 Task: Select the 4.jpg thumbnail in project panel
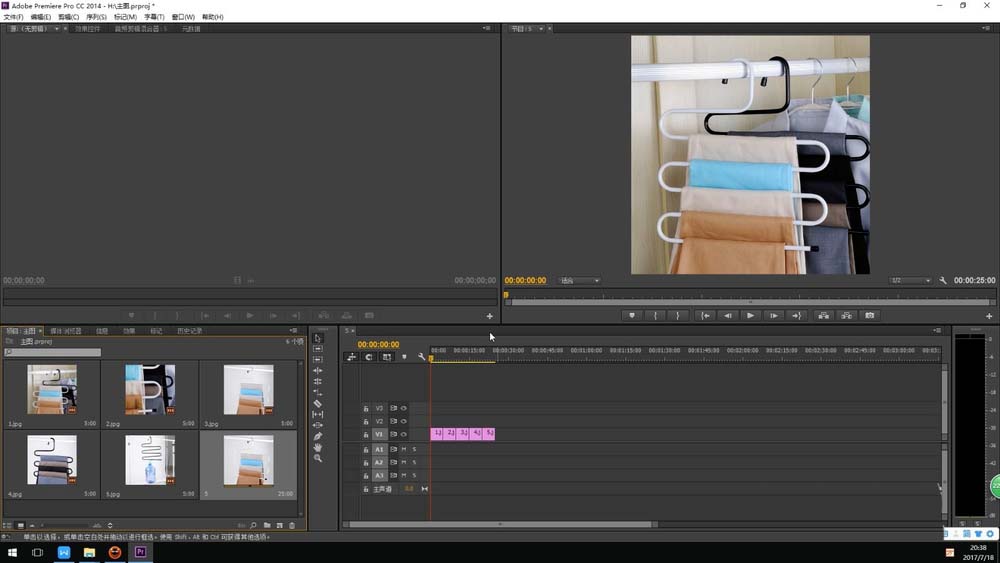click(51, 461)
